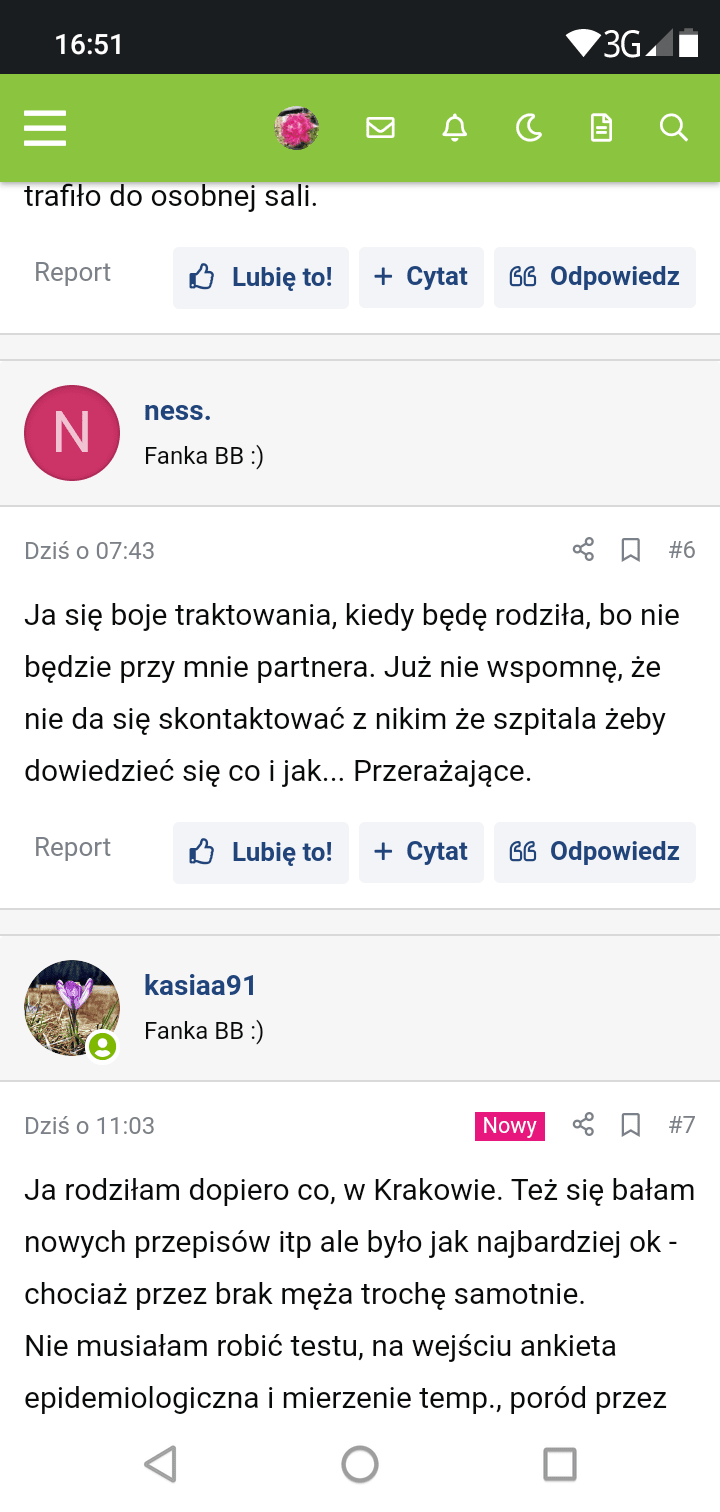Share post #7 via share icon
The width and height of the screenshot is (720, 1512).
click(x=583, y=1125)
